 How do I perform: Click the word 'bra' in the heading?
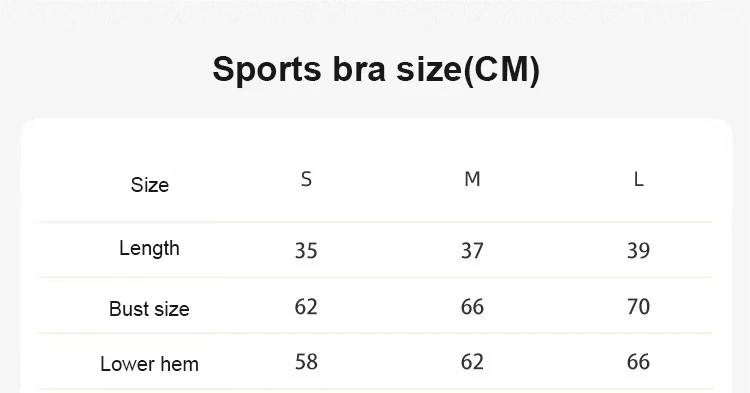coord(359,70)
